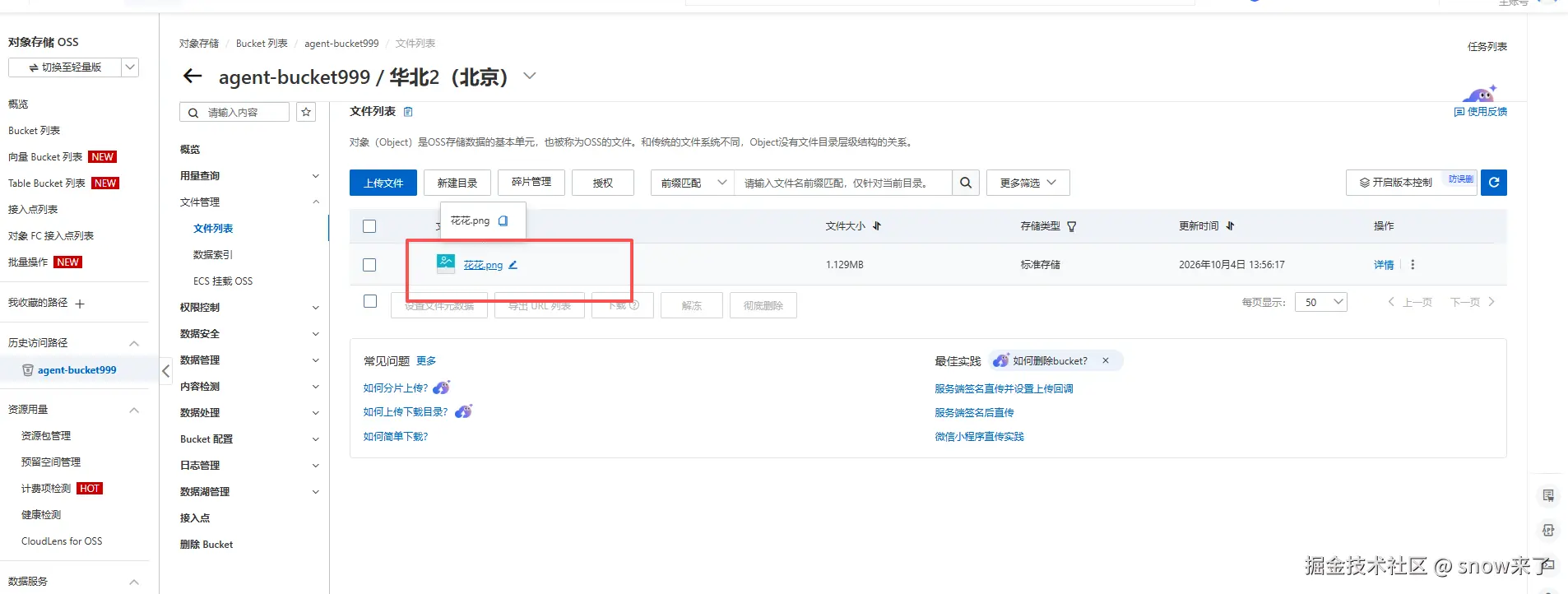Click the sidebar 请输入内容 search field

click(234, 112)
